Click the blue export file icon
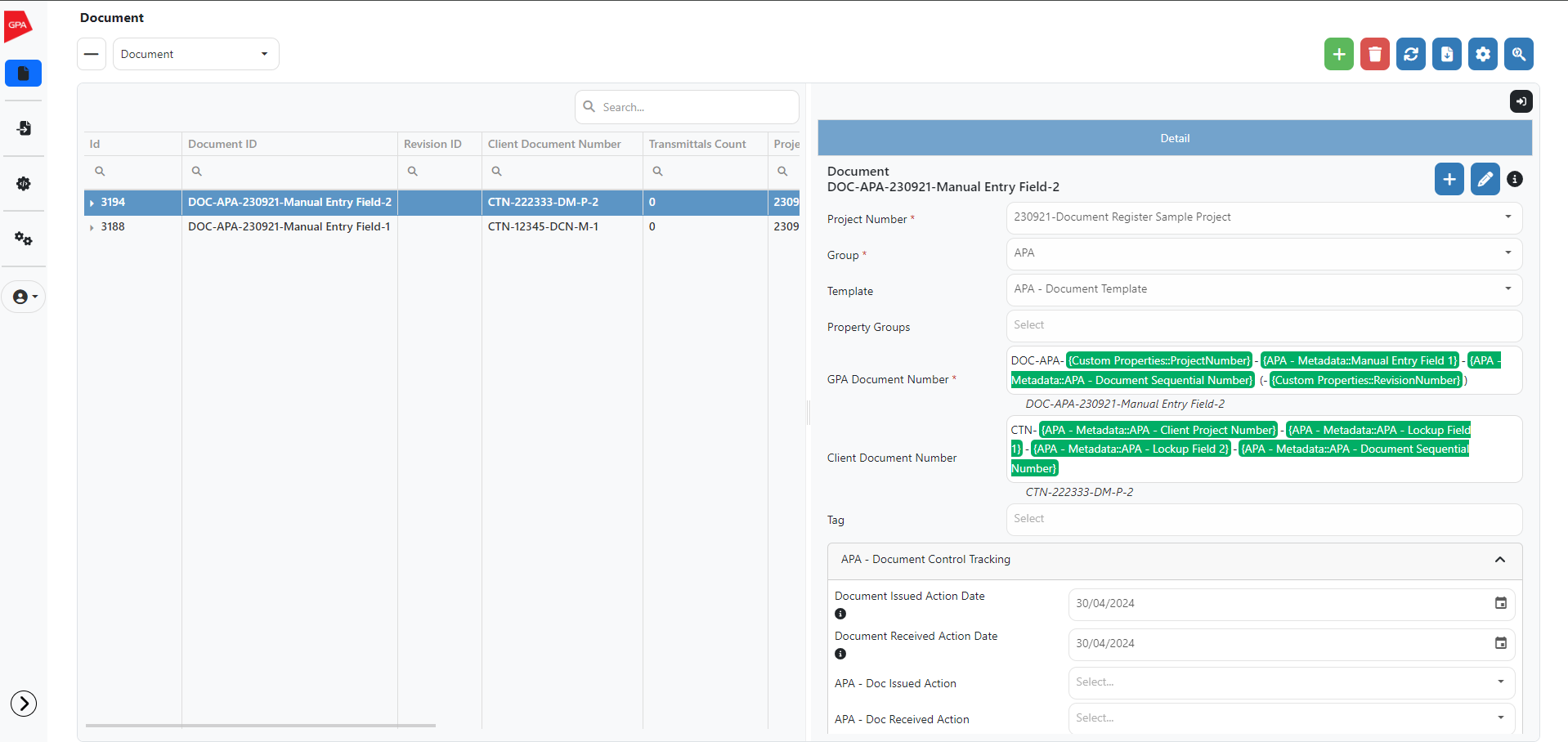 [1446, 54]
